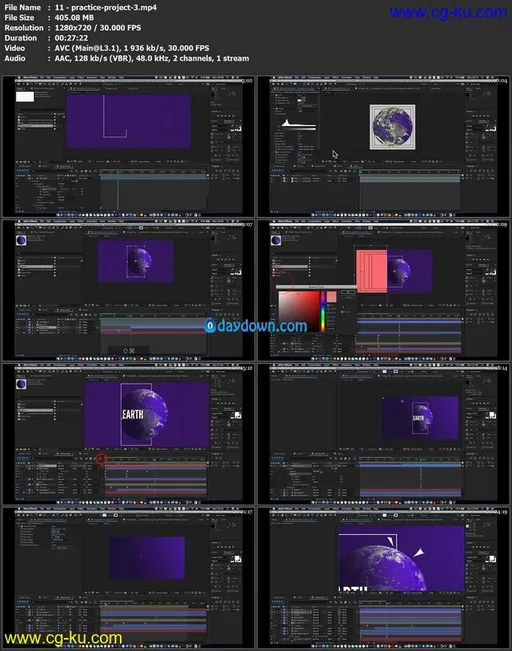
Task: Open the frame with the empty purple gradient
Action: coord(128,578)
